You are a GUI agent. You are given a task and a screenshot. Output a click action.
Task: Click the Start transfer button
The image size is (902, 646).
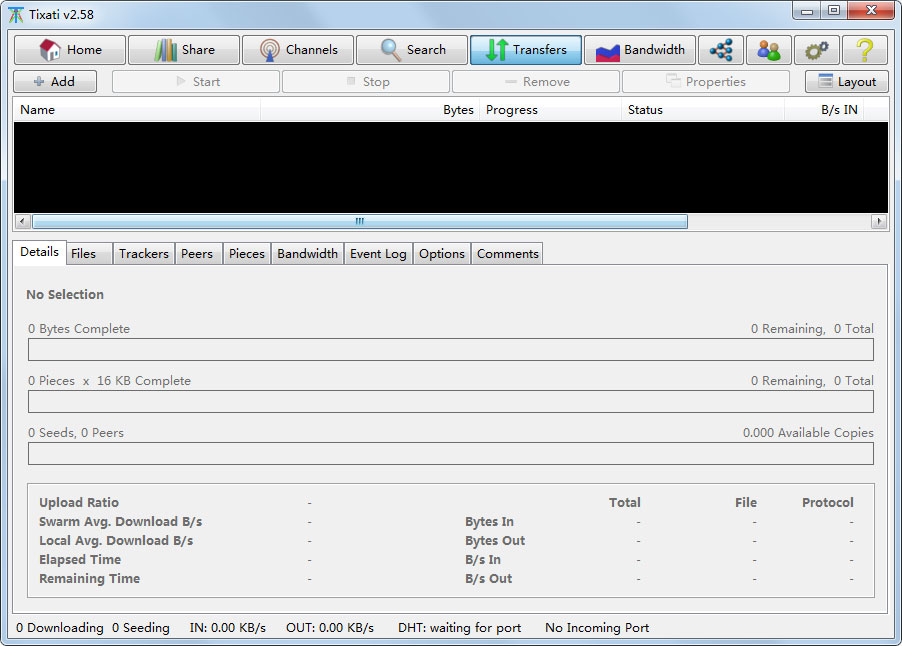pos(196,82)
